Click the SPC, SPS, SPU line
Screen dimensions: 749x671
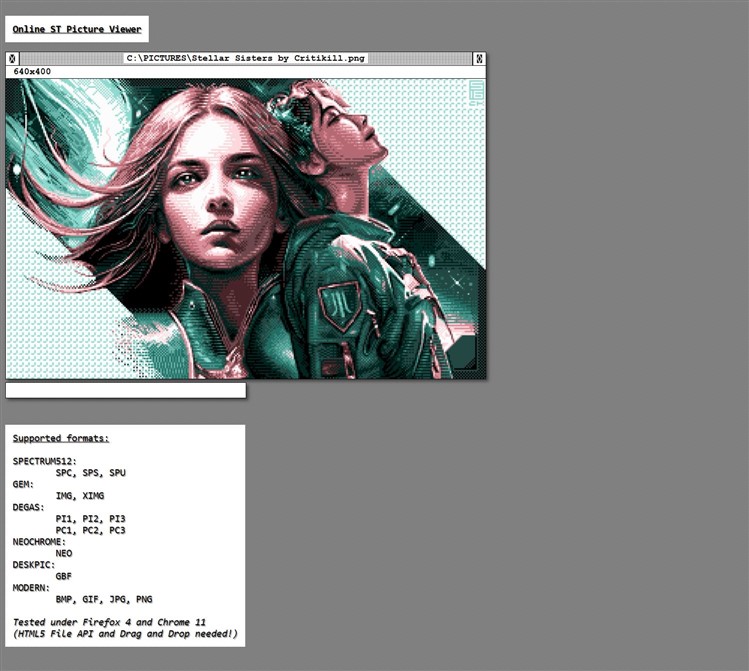click(91, 473)
